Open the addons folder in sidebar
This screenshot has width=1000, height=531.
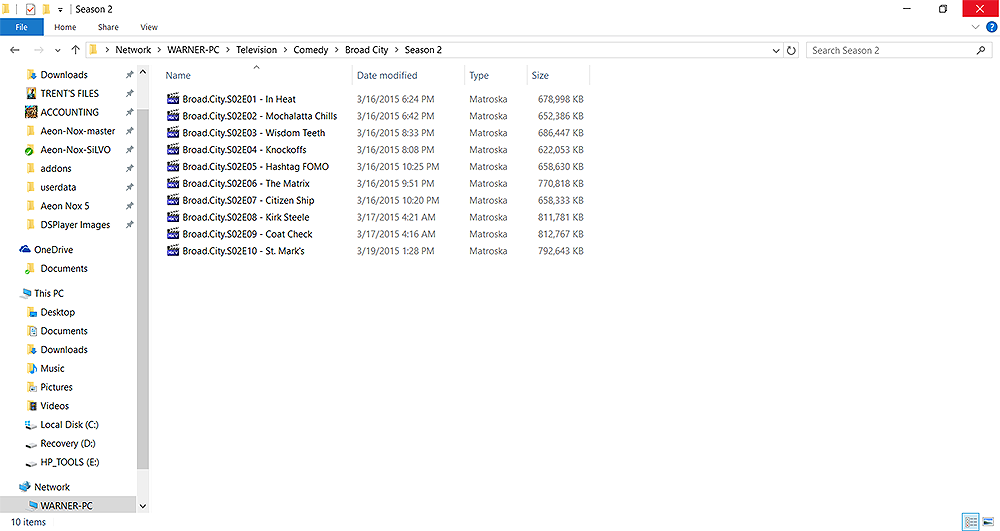coord(55,168)
